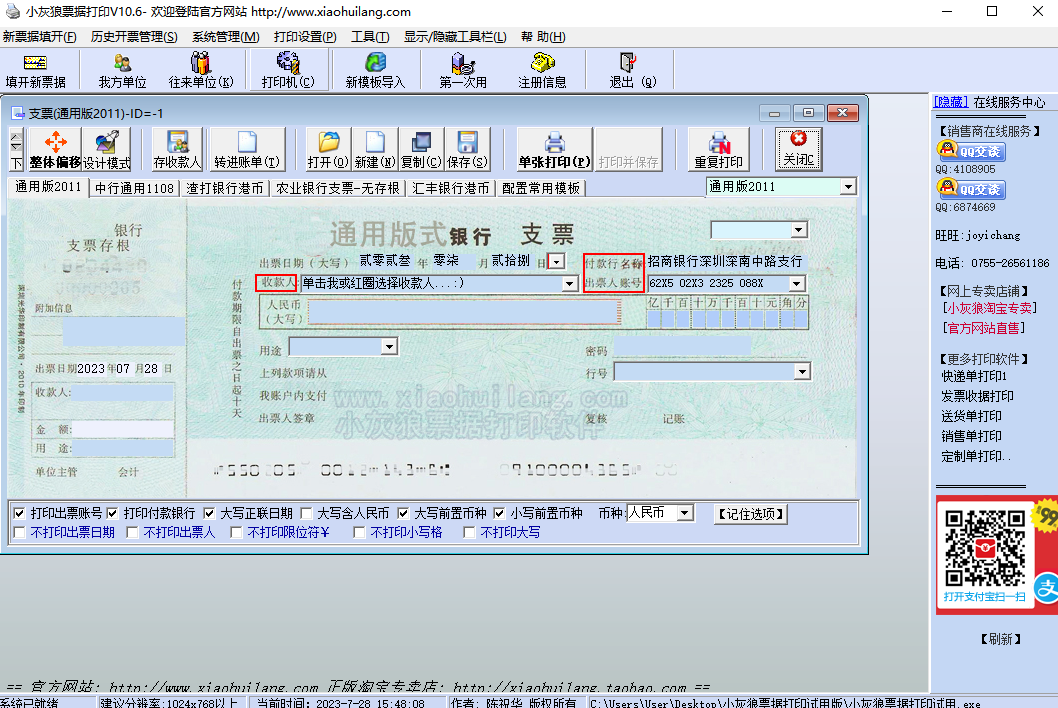1058x708 pixels.
Task: Toggle 大写前置币种 checkbox
Action: (403, 514)
